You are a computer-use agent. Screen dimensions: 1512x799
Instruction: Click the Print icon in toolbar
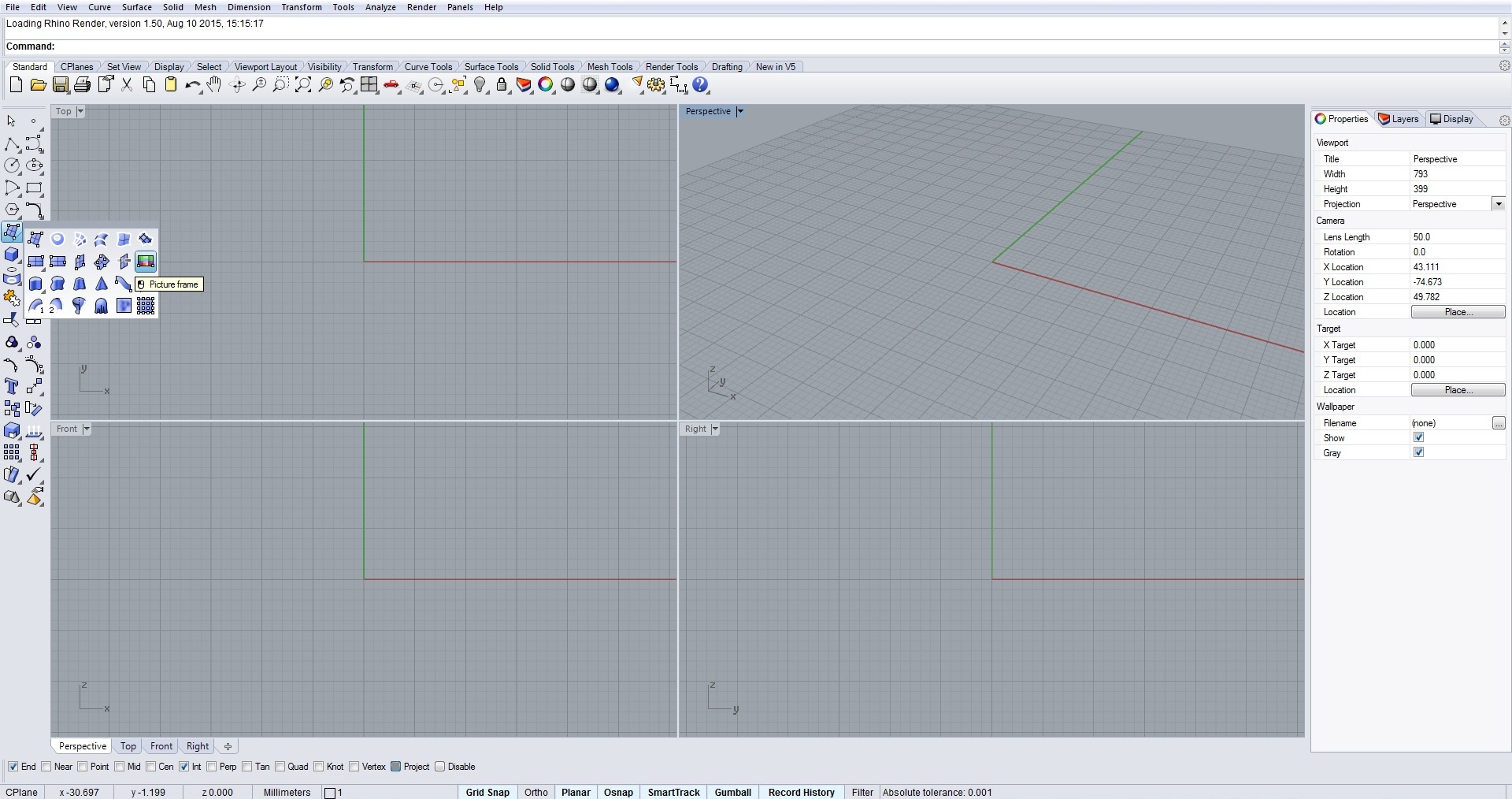(x=83, y=85)
